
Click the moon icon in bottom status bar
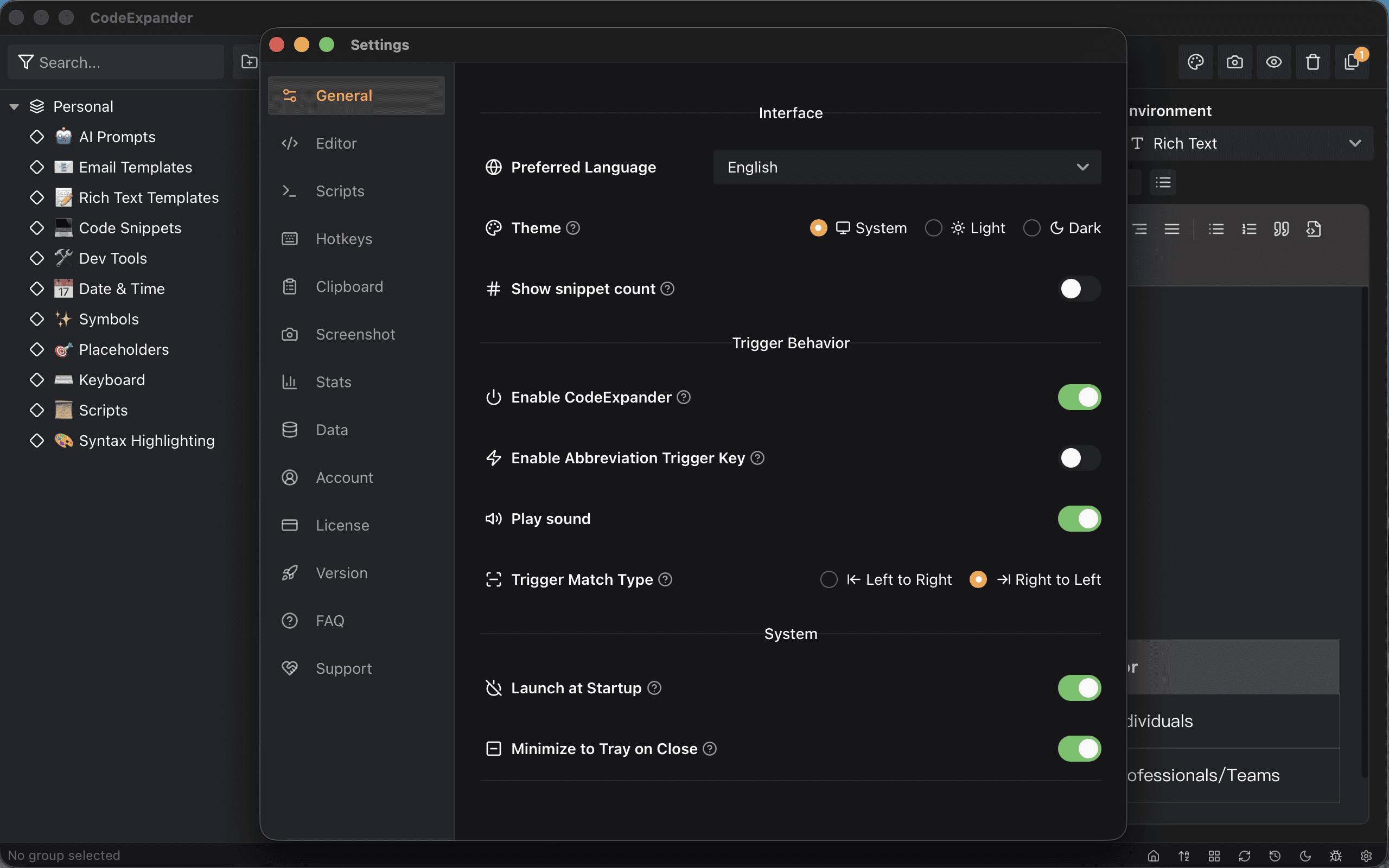click(1305, 856)
